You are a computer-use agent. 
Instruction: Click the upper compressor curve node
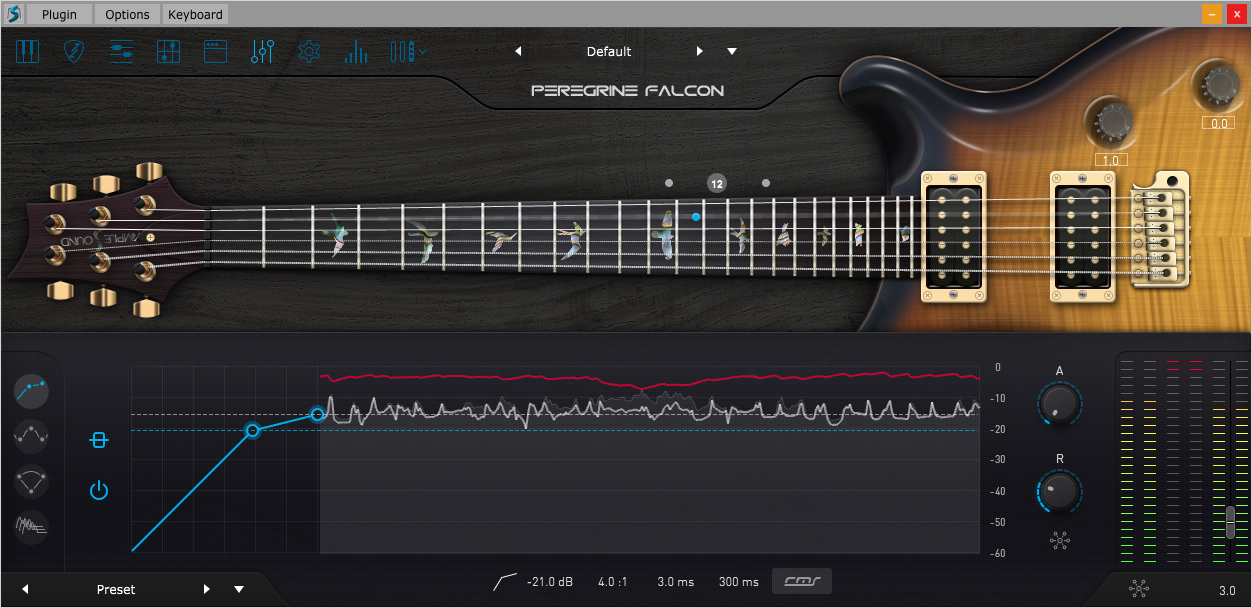click(x=318, y=414)
